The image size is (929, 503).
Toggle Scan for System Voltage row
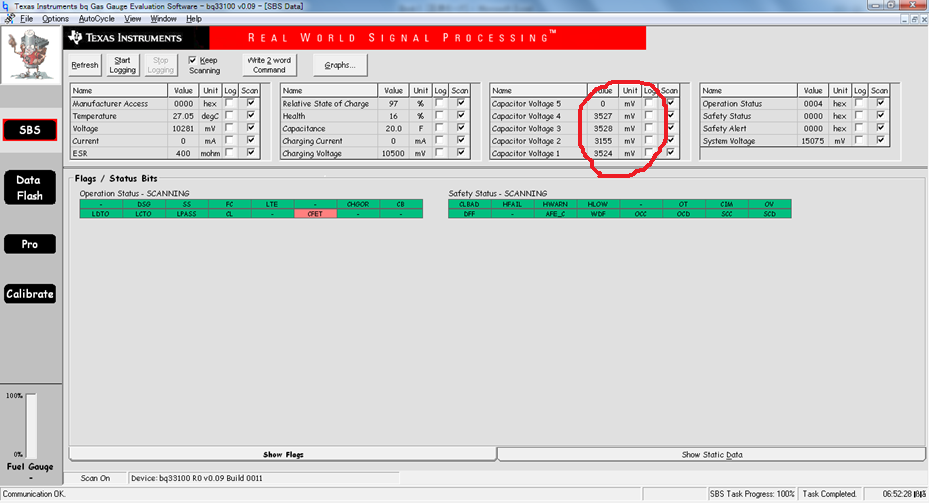click(880, 140)
